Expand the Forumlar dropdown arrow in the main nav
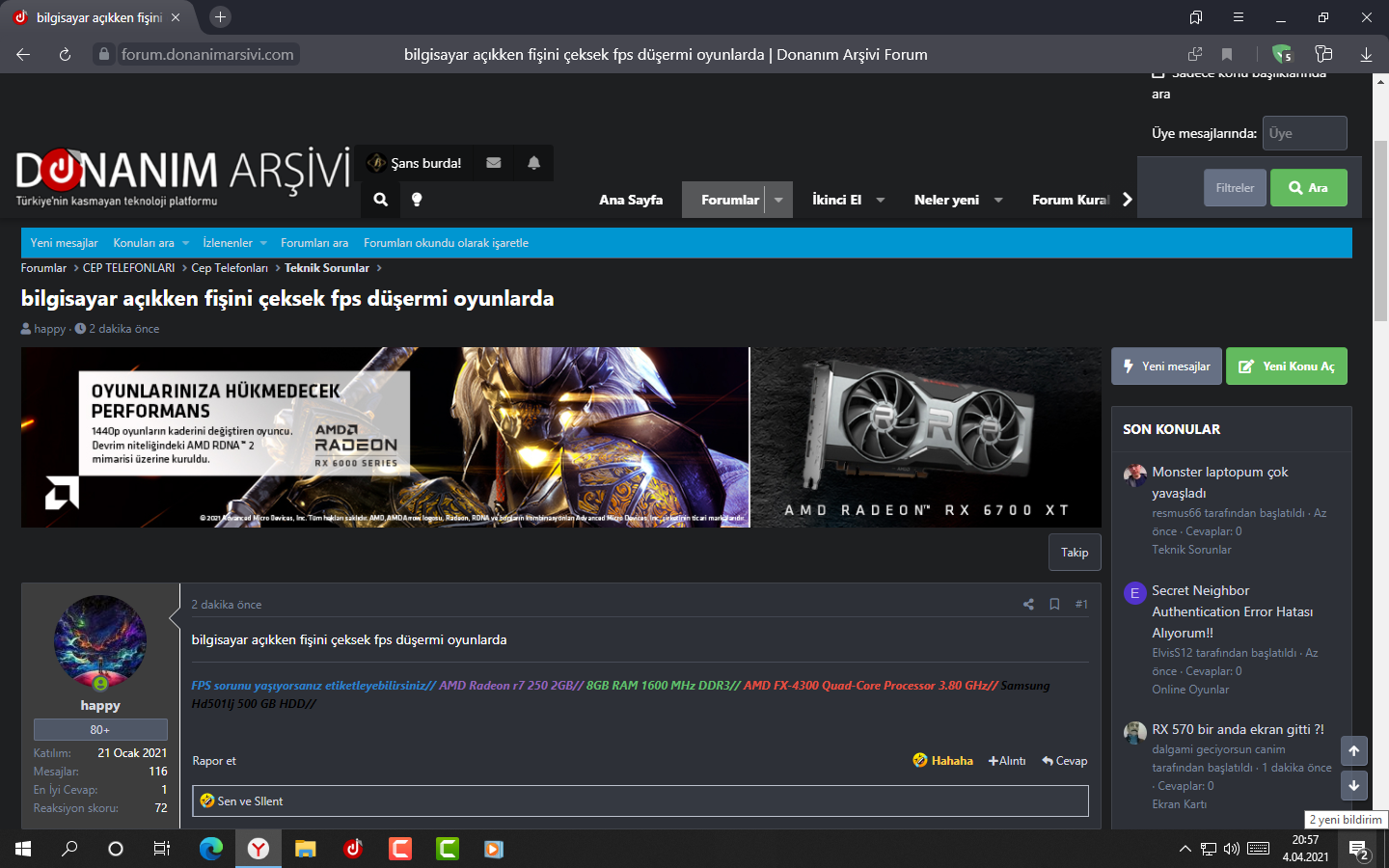Screen dimensions: 1389x868 (x=778, y=200)
